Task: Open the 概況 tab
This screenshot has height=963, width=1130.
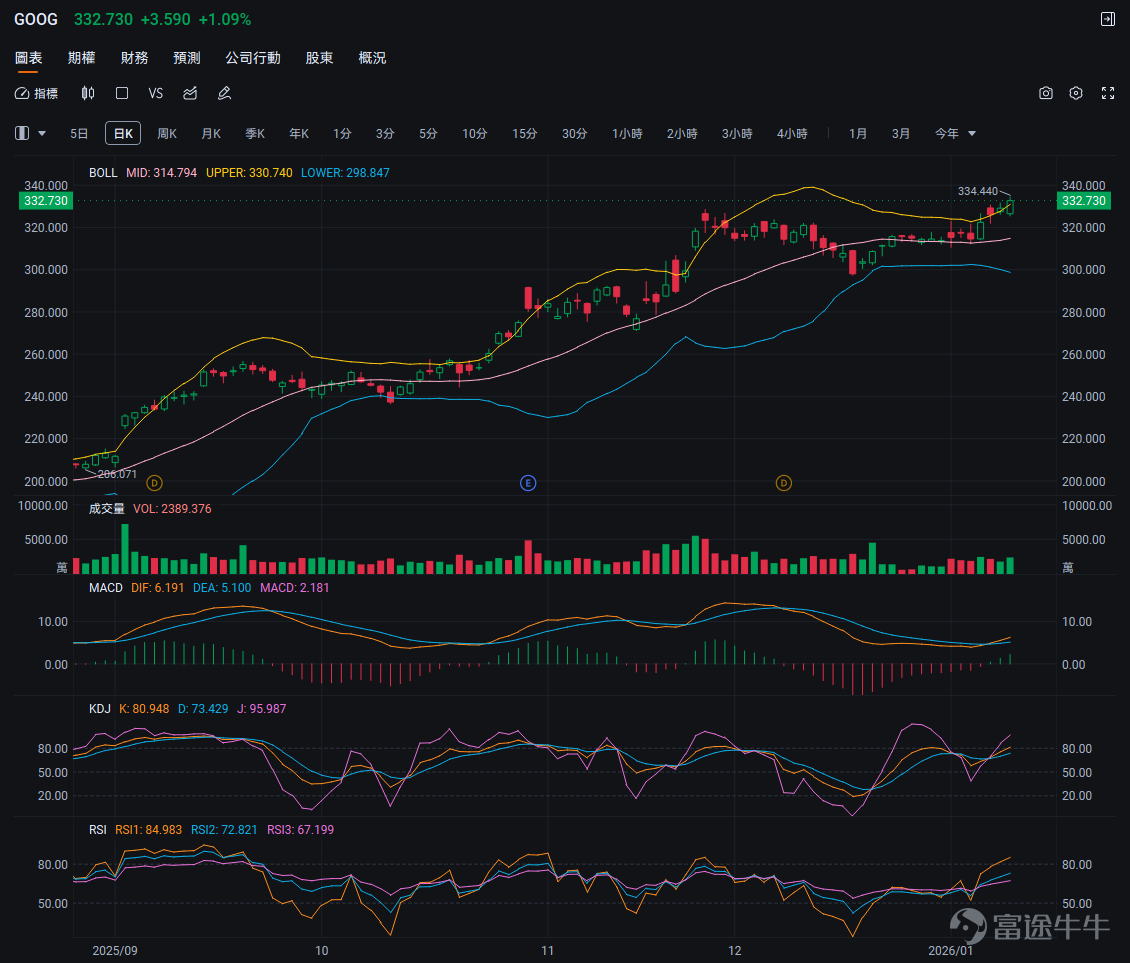Action: pos(373,58)
